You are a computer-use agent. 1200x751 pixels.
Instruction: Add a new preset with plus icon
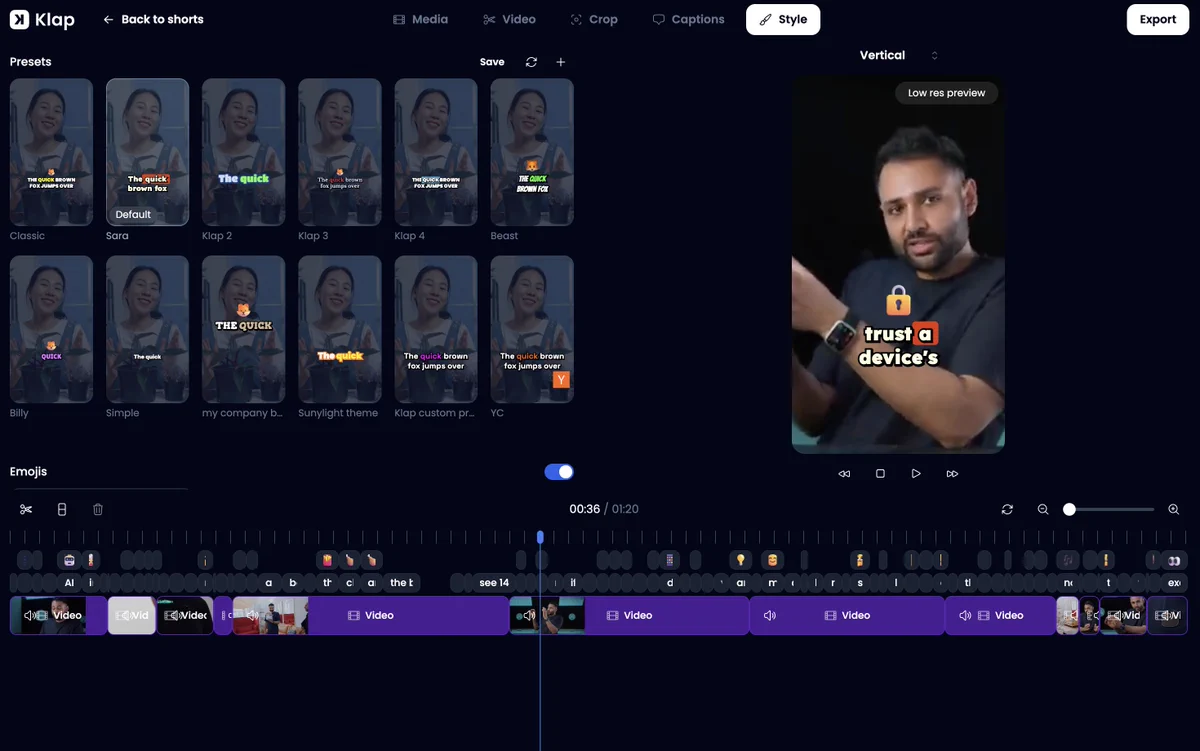[561, 62]
